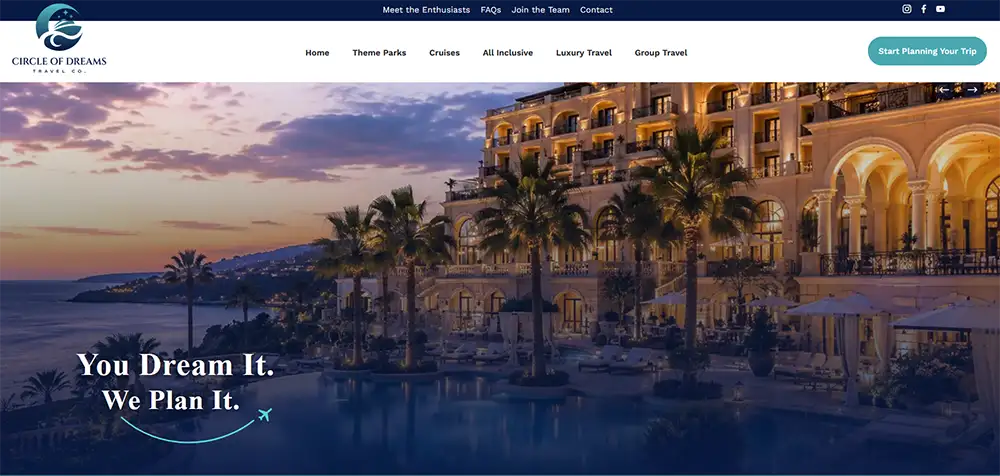Open the FAQs link
Screen dimensions: 1000x476
click(x=490, y=10)
